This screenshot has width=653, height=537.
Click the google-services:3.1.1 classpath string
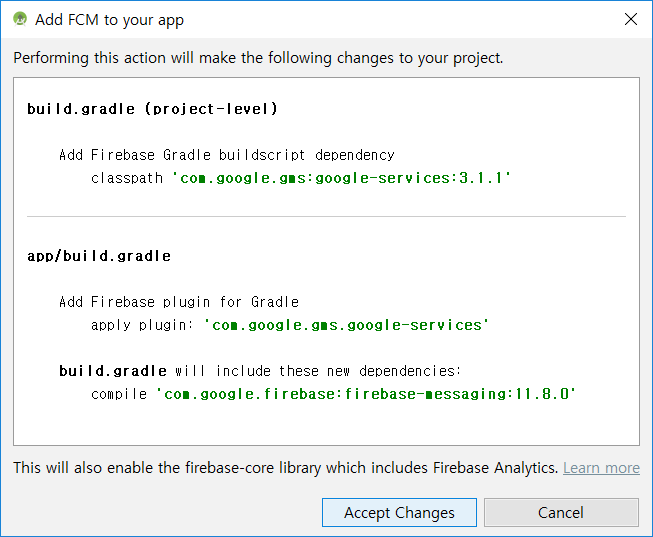pos(341,178)
